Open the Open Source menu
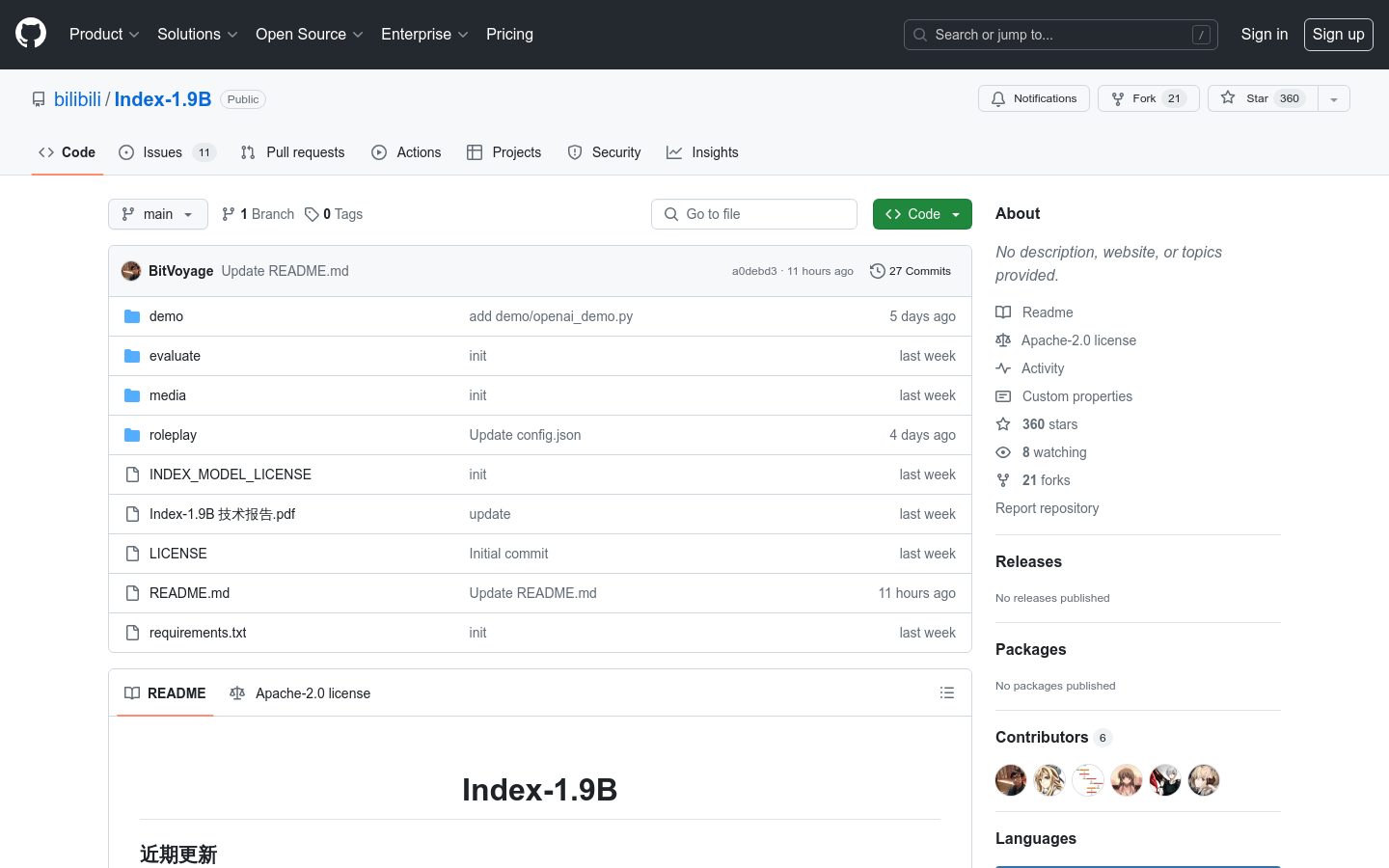 click(x=310, y=34)
